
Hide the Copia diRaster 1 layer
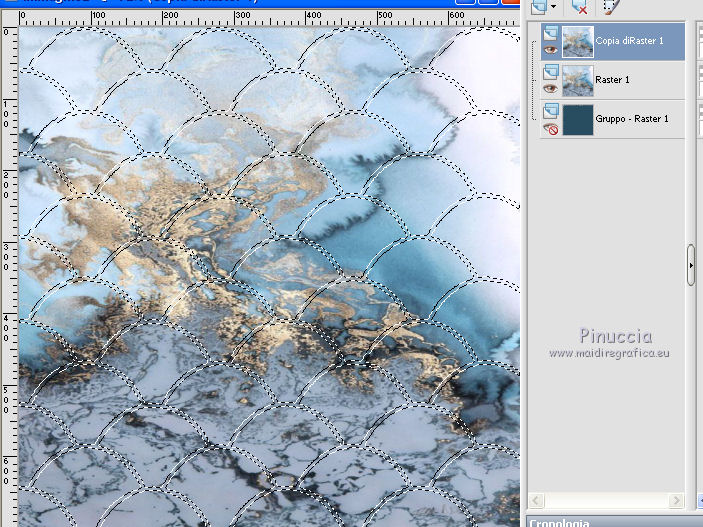[x=551, y=50]
